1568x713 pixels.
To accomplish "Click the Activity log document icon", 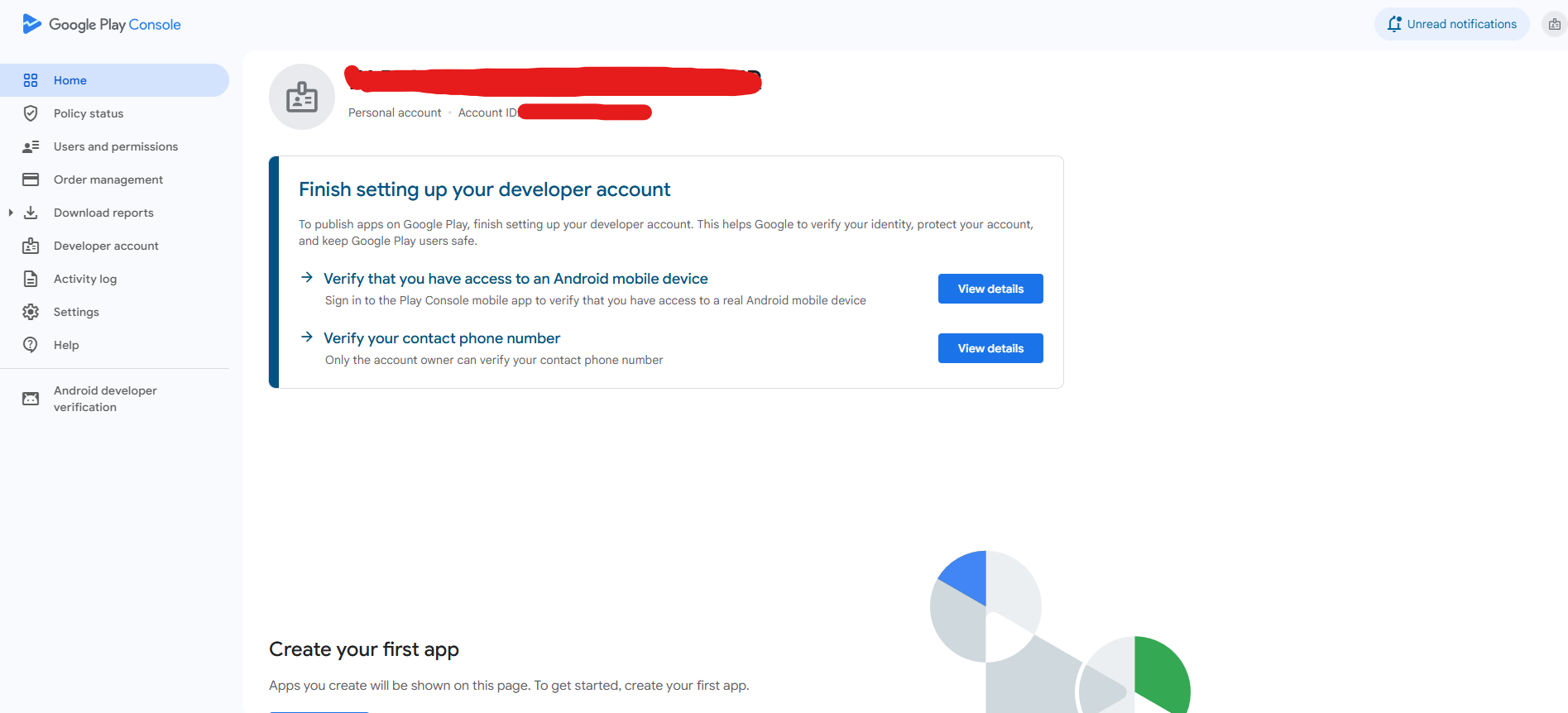I will pyautogui.click(x=31, y=279).
